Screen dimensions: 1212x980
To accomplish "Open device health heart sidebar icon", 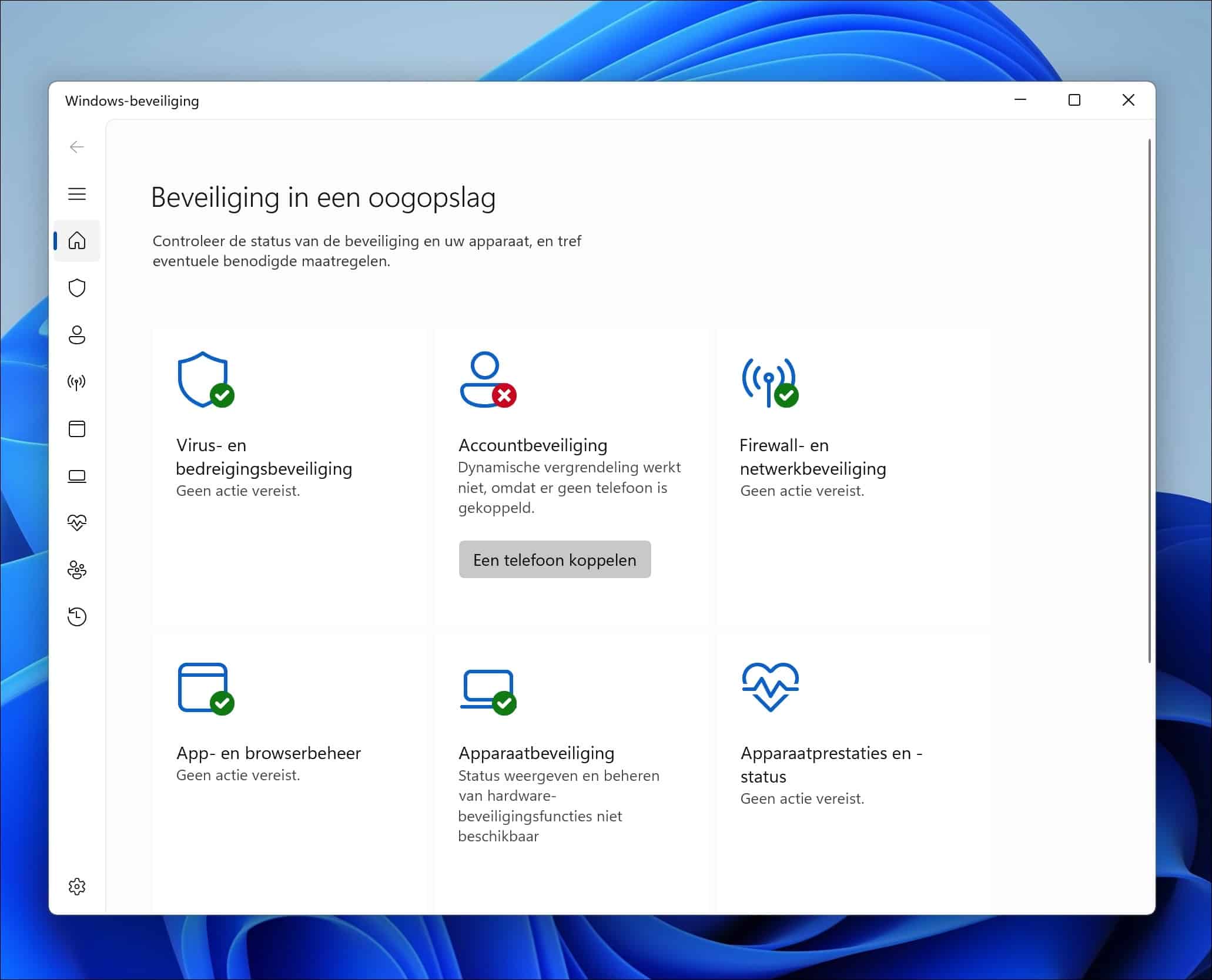I will (77, 522).
